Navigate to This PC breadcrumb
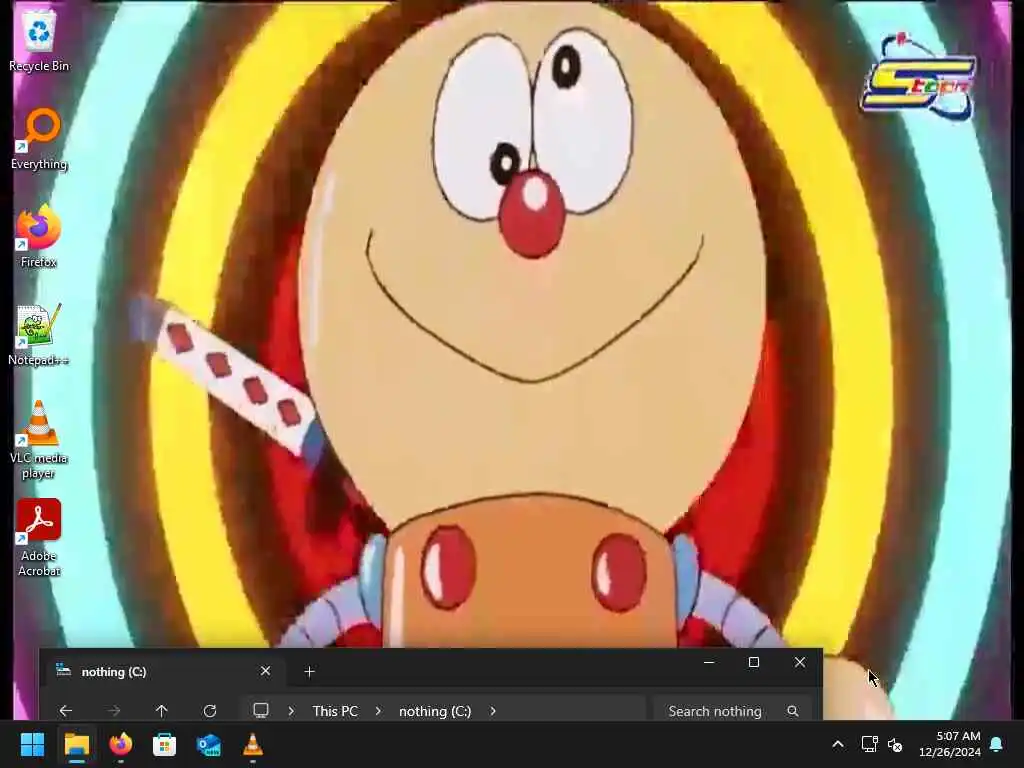This screenshot has width=1024, height=768. pos(335,711)
